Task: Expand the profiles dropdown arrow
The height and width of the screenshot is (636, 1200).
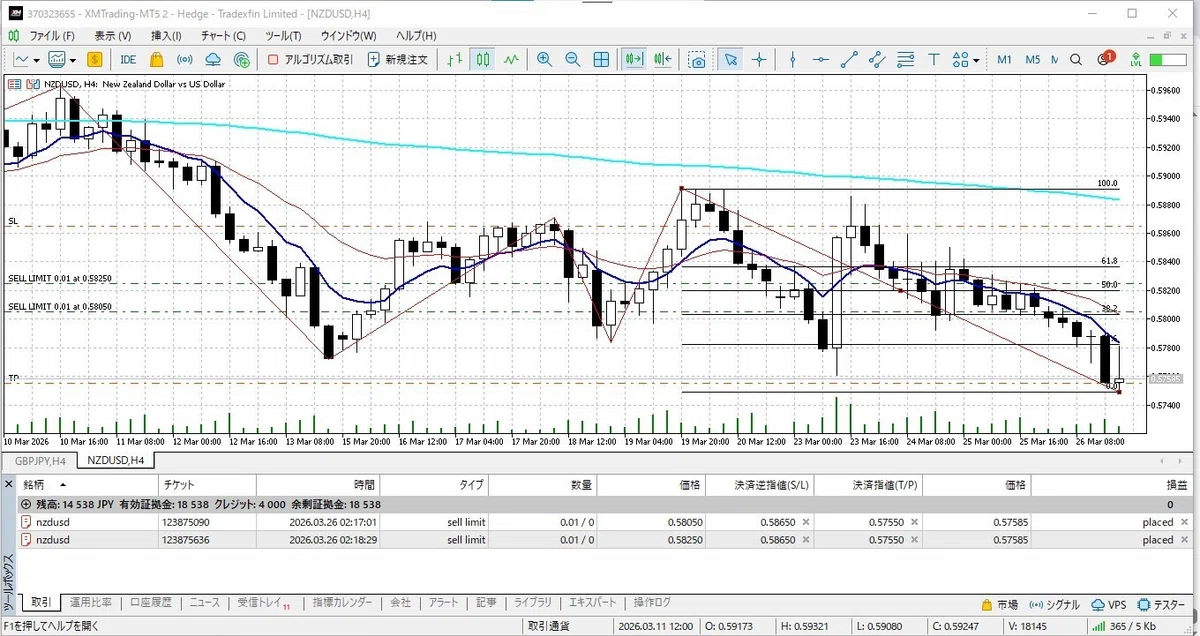Action: [73, 59]
